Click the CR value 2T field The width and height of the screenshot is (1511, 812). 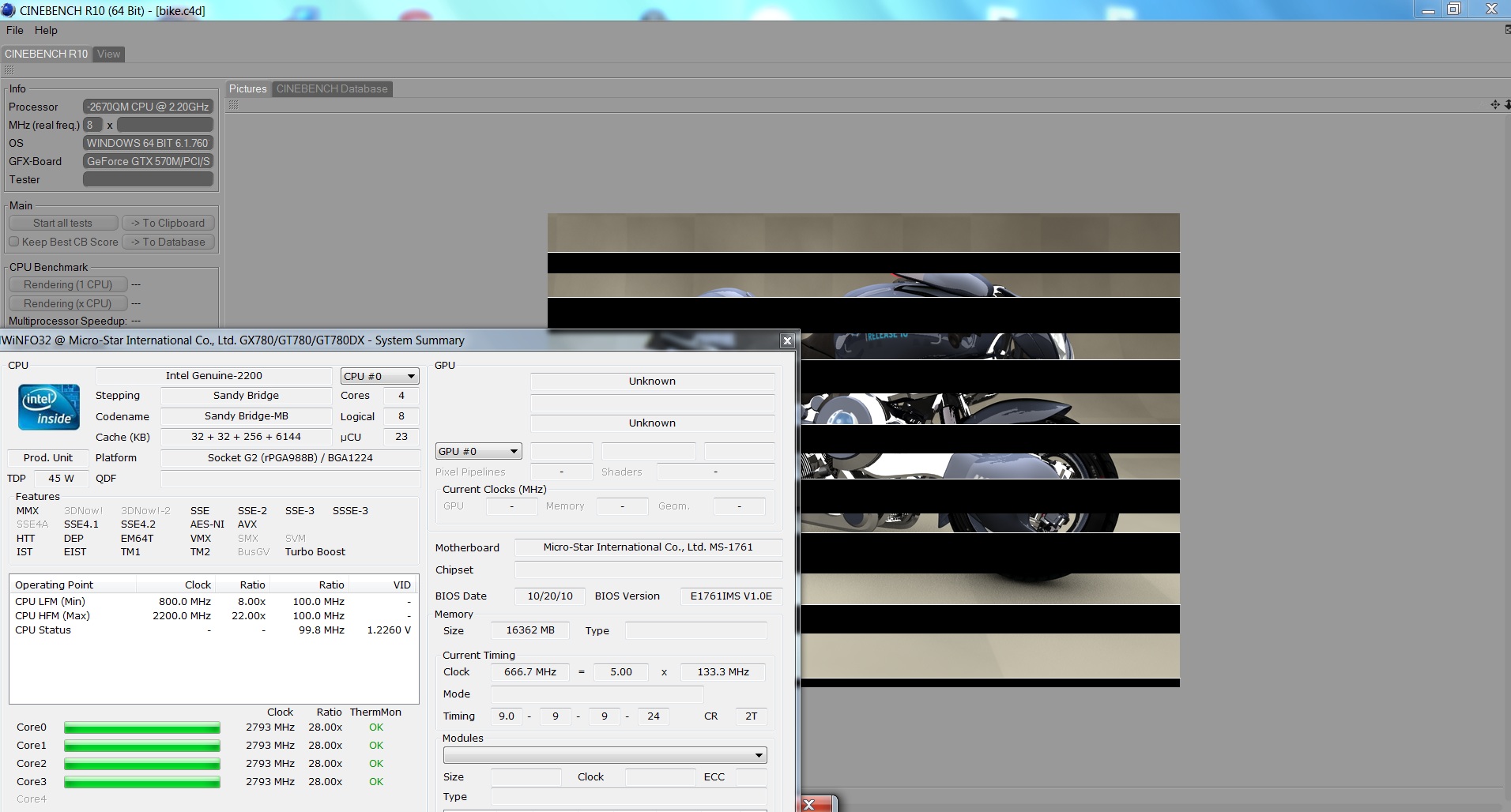click(x=751, y=716)
